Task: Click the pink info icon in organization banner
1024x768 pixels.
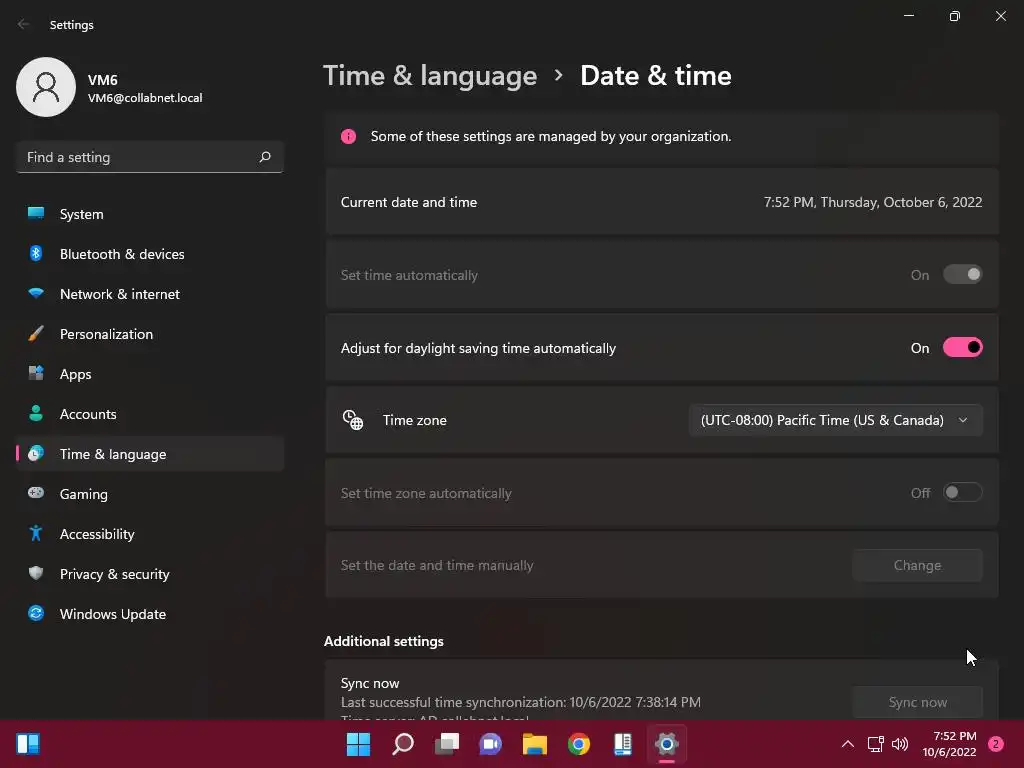Action: [348, 136]
